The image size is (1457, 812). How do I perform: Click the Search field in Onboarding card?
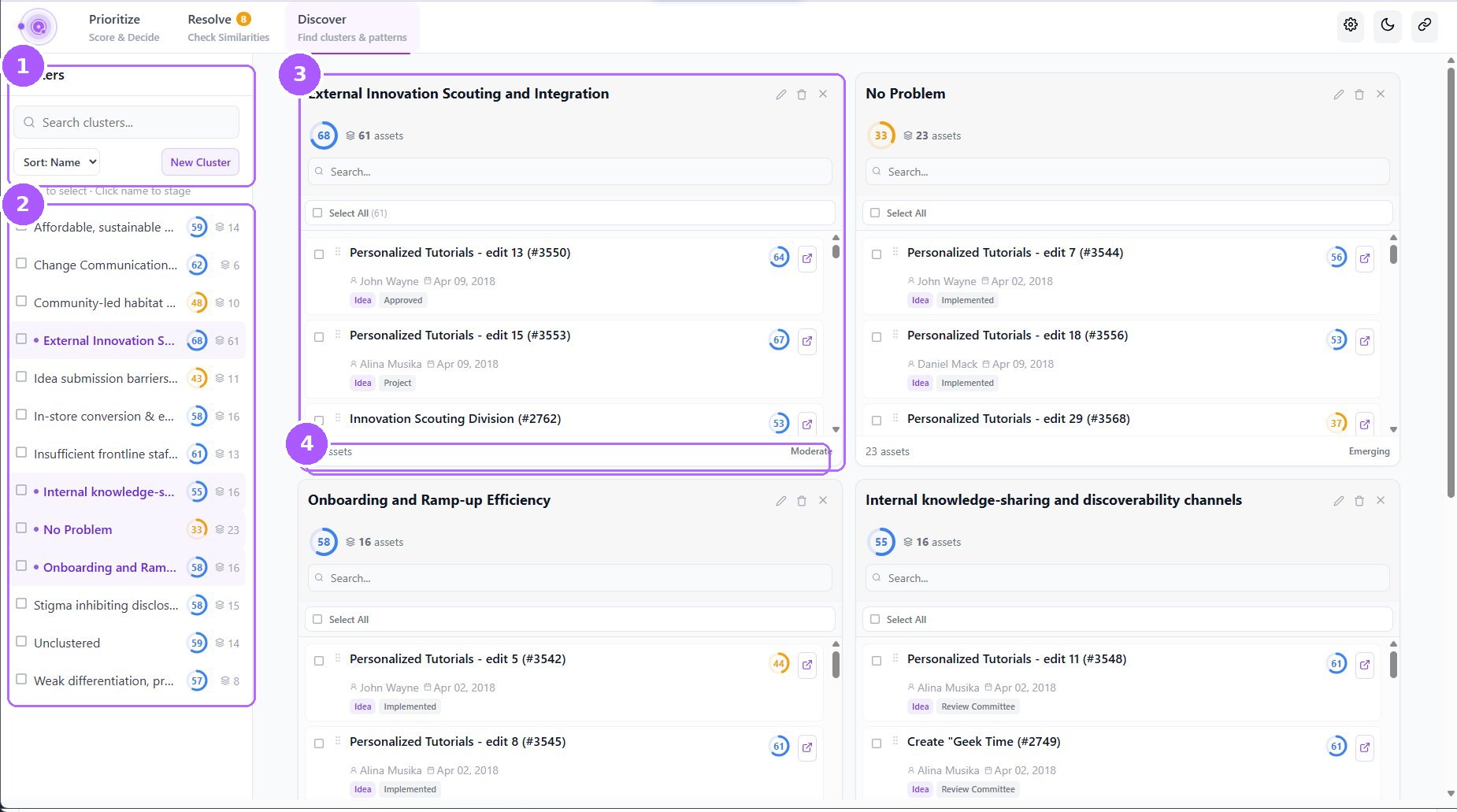coord(569,578)
